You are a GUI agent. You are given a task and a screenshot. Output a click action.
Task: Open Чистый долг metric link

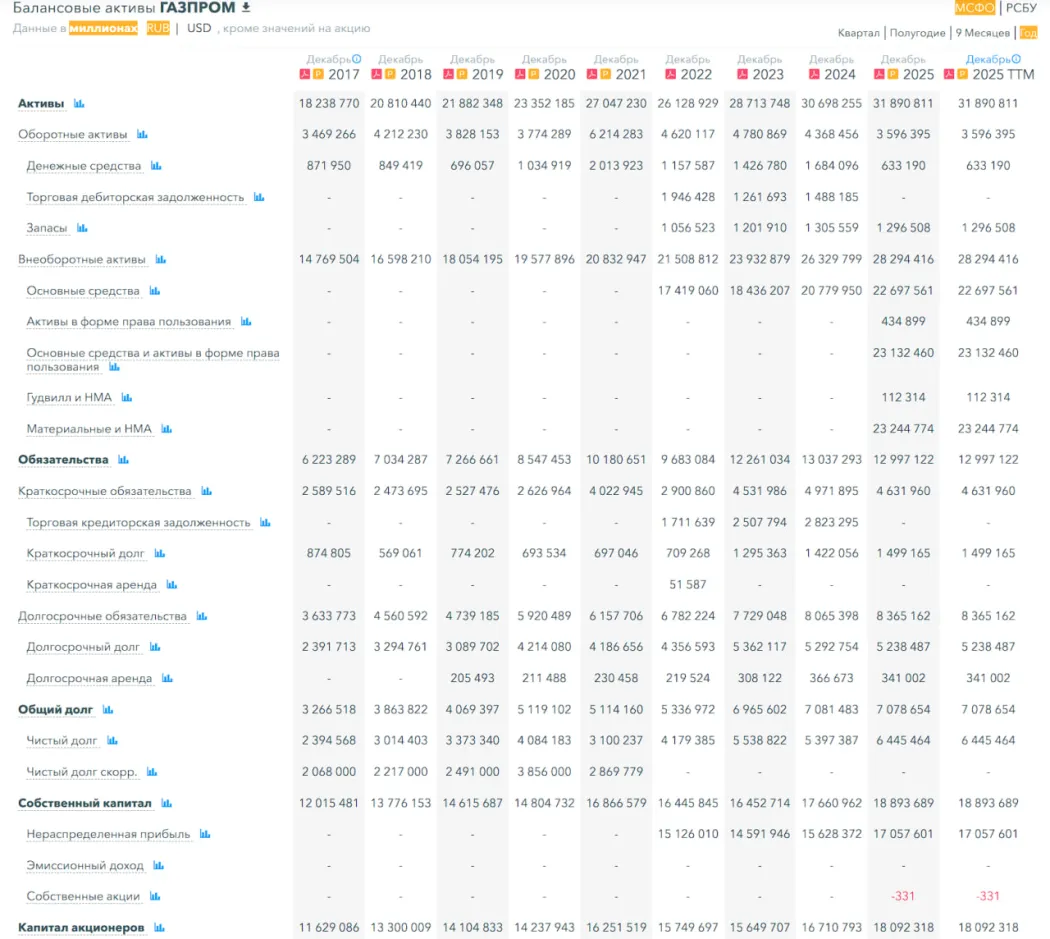(x=62, y=741)
